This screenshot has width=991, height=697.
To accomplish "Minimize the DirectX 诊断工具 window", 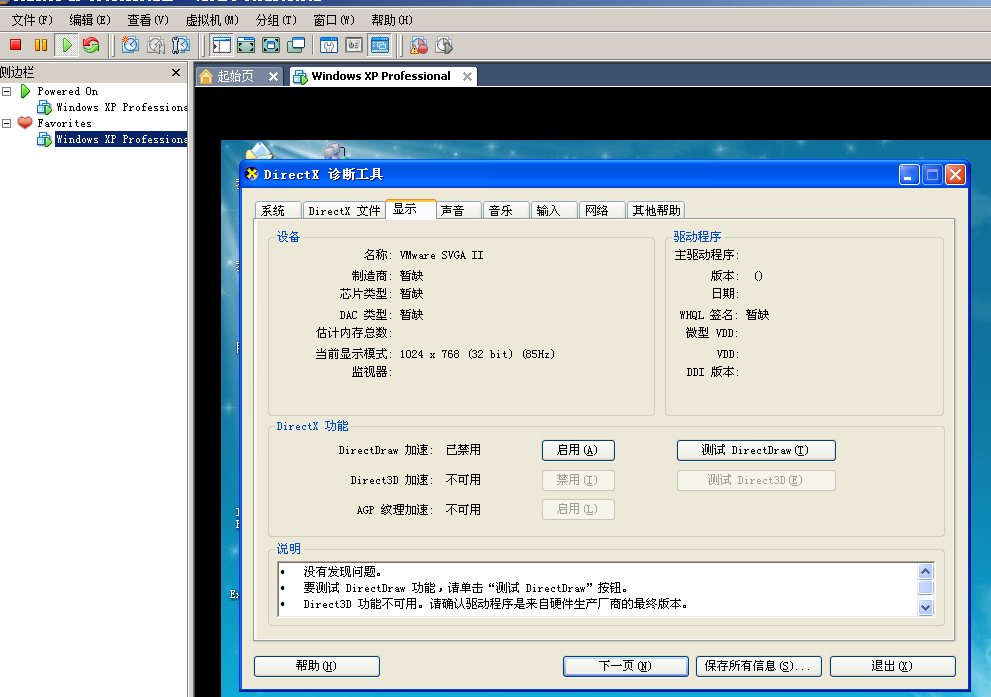I will pyautogui.click(x=909, y=174).
